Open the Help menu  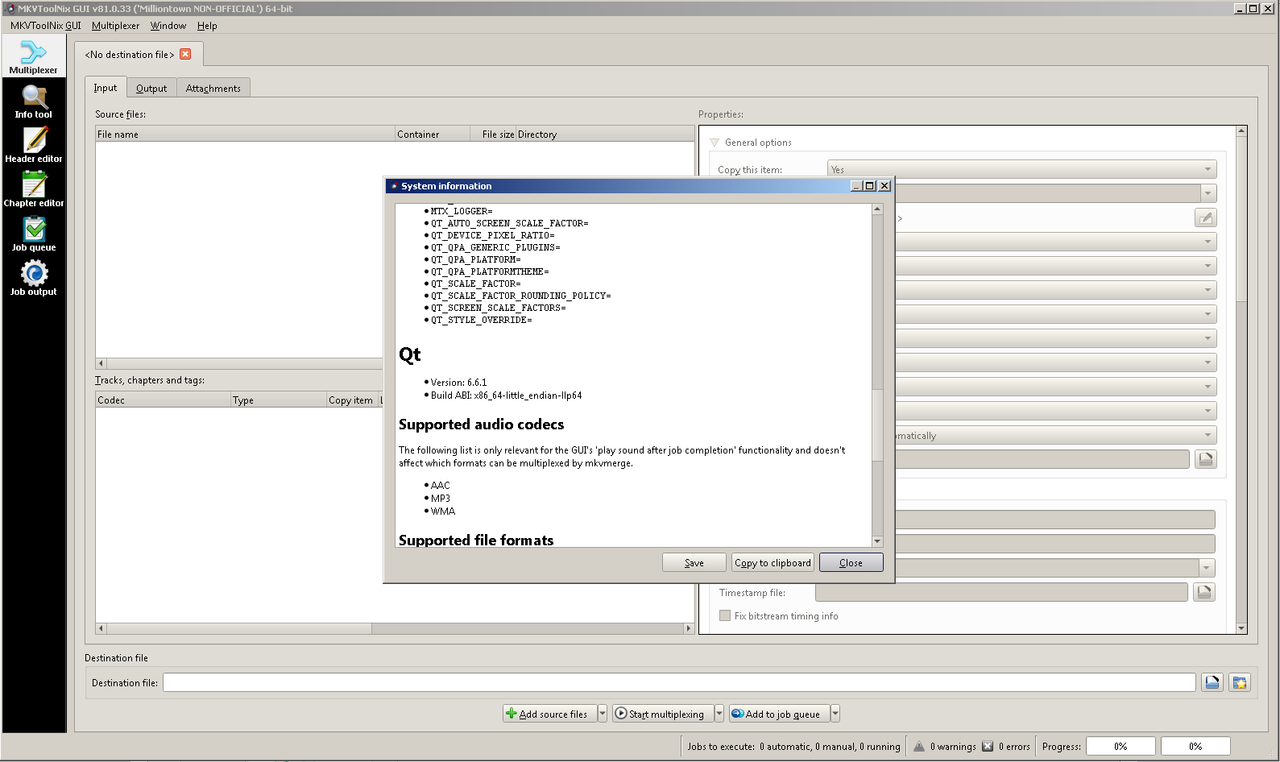click(207, 25)
